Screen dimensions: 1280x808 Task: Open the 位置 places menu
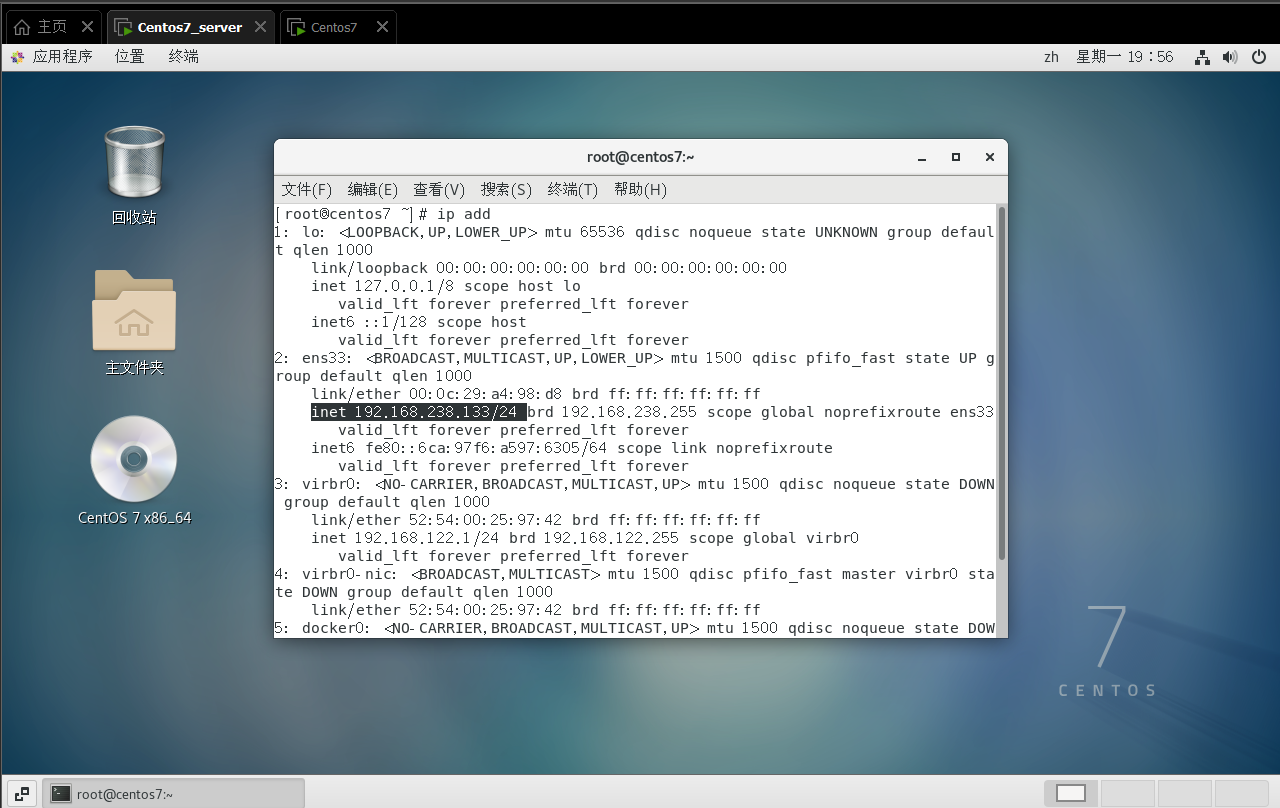(130, 57)
